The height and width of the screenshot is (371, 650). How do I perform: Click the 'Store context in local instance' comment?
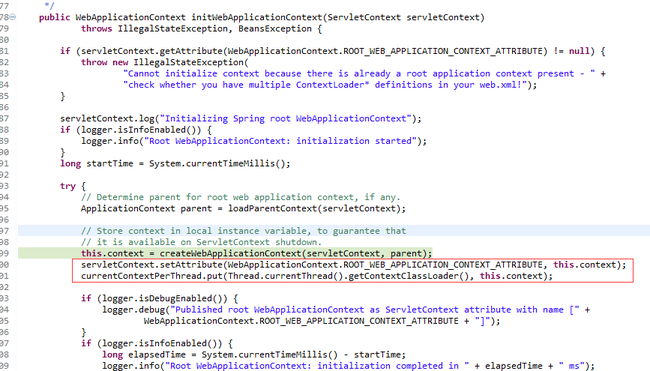[x=243, y=231]
